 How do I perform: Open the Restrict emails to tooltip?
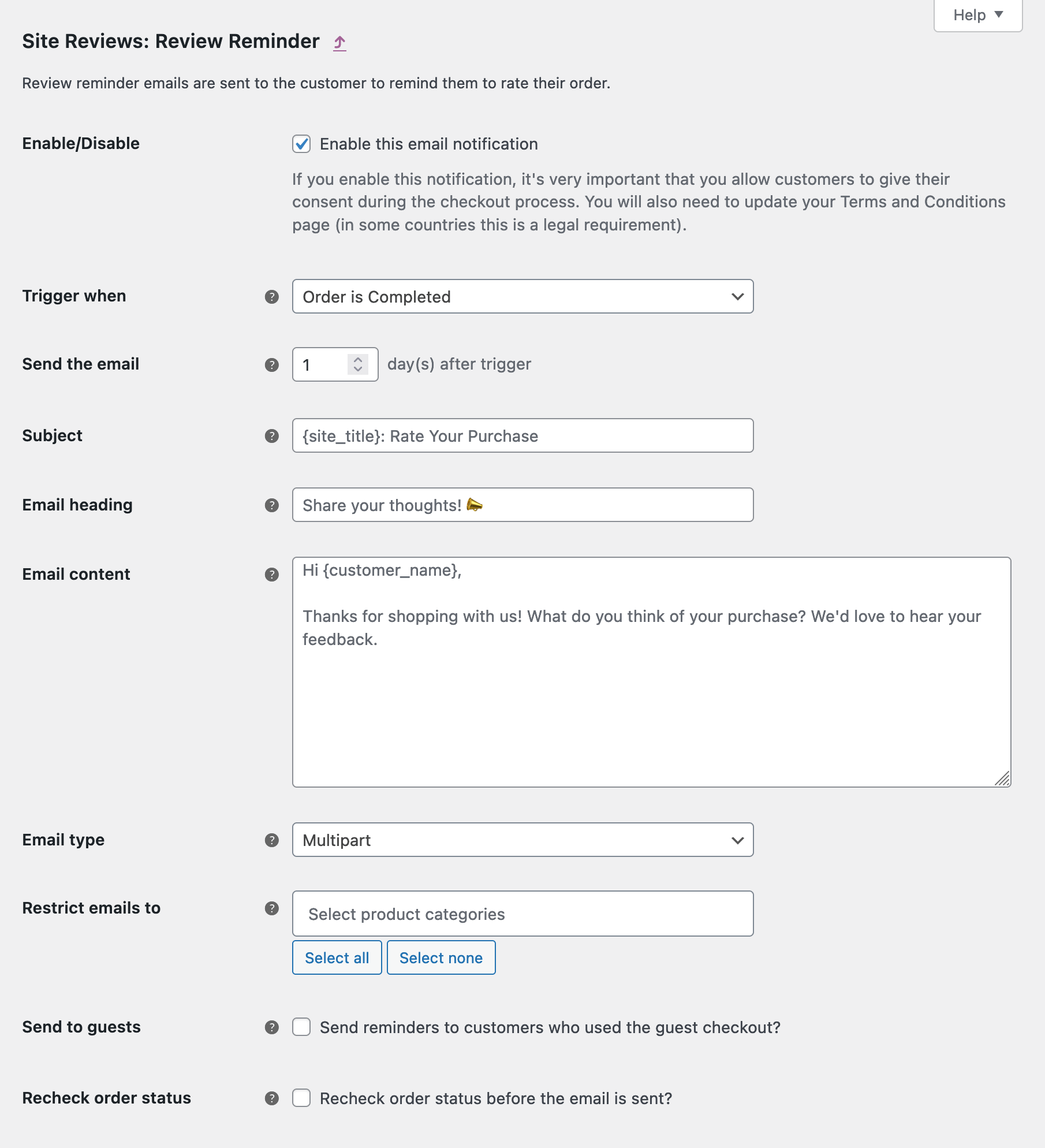(271, 908)
